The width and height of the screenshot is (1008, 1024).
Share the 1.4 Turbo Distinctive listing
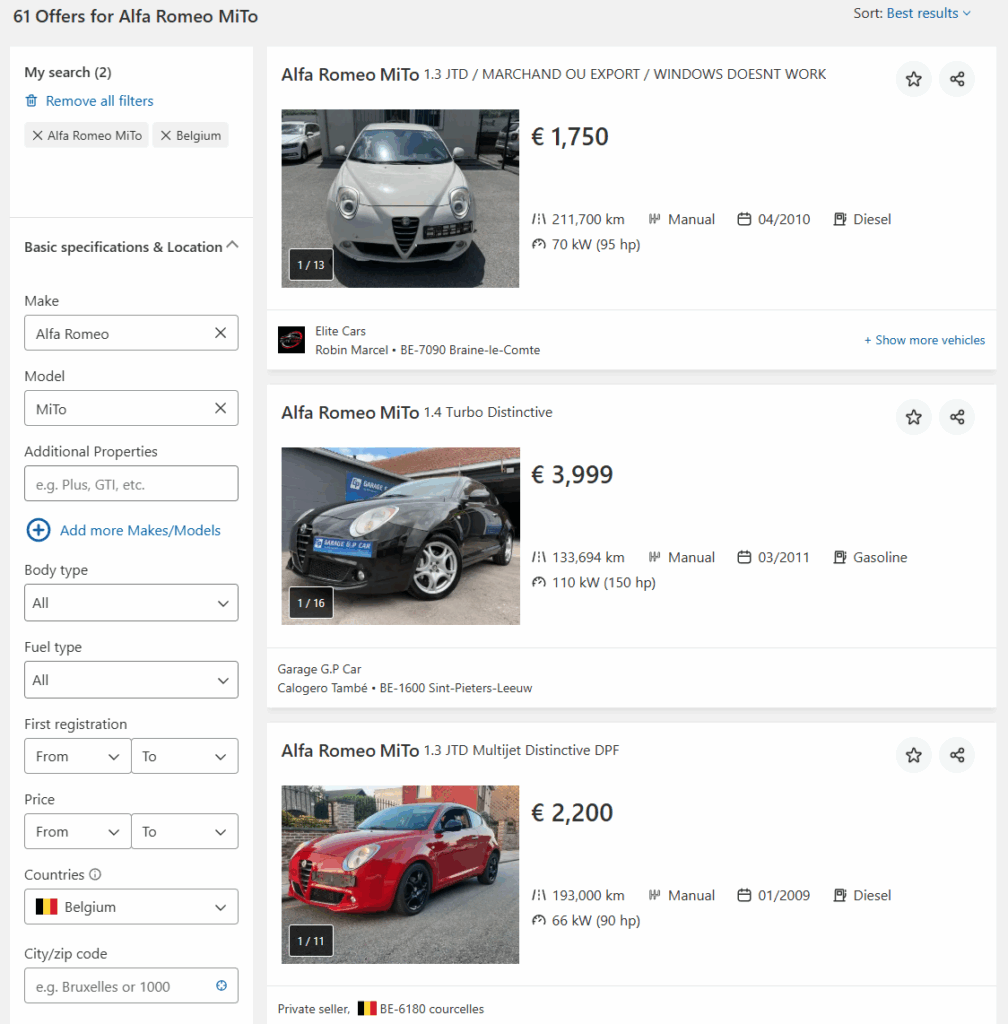coord(957,417)
